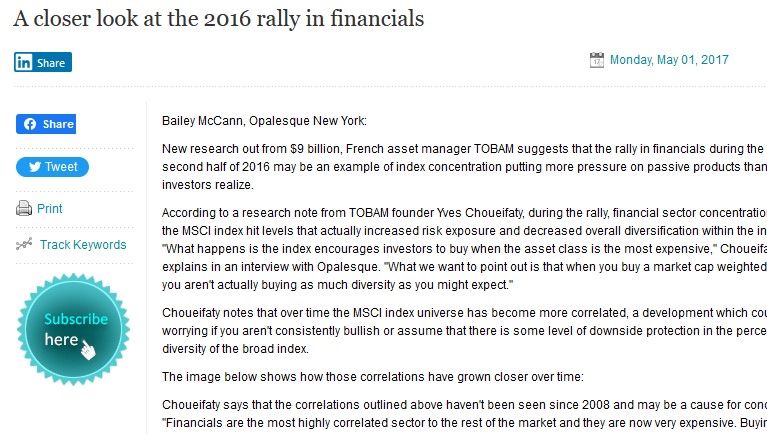Open the Track Keywords link
This screenshot has height=434, width=767.
pos(83,245)
